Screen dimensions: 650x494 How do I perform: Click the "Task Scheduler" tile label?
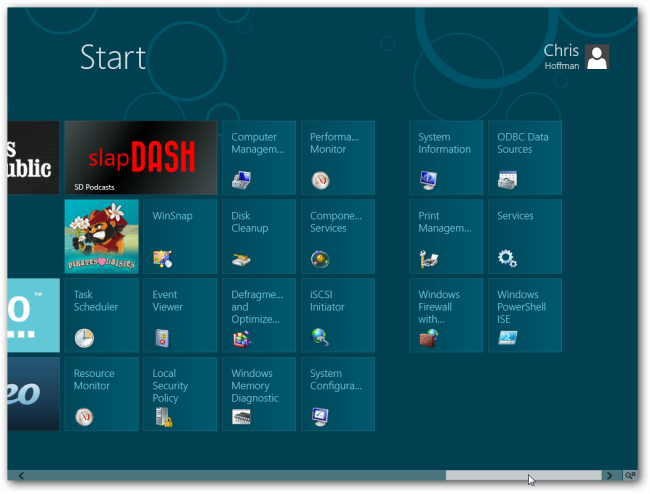pyautogui.click(x=95, y=300)
